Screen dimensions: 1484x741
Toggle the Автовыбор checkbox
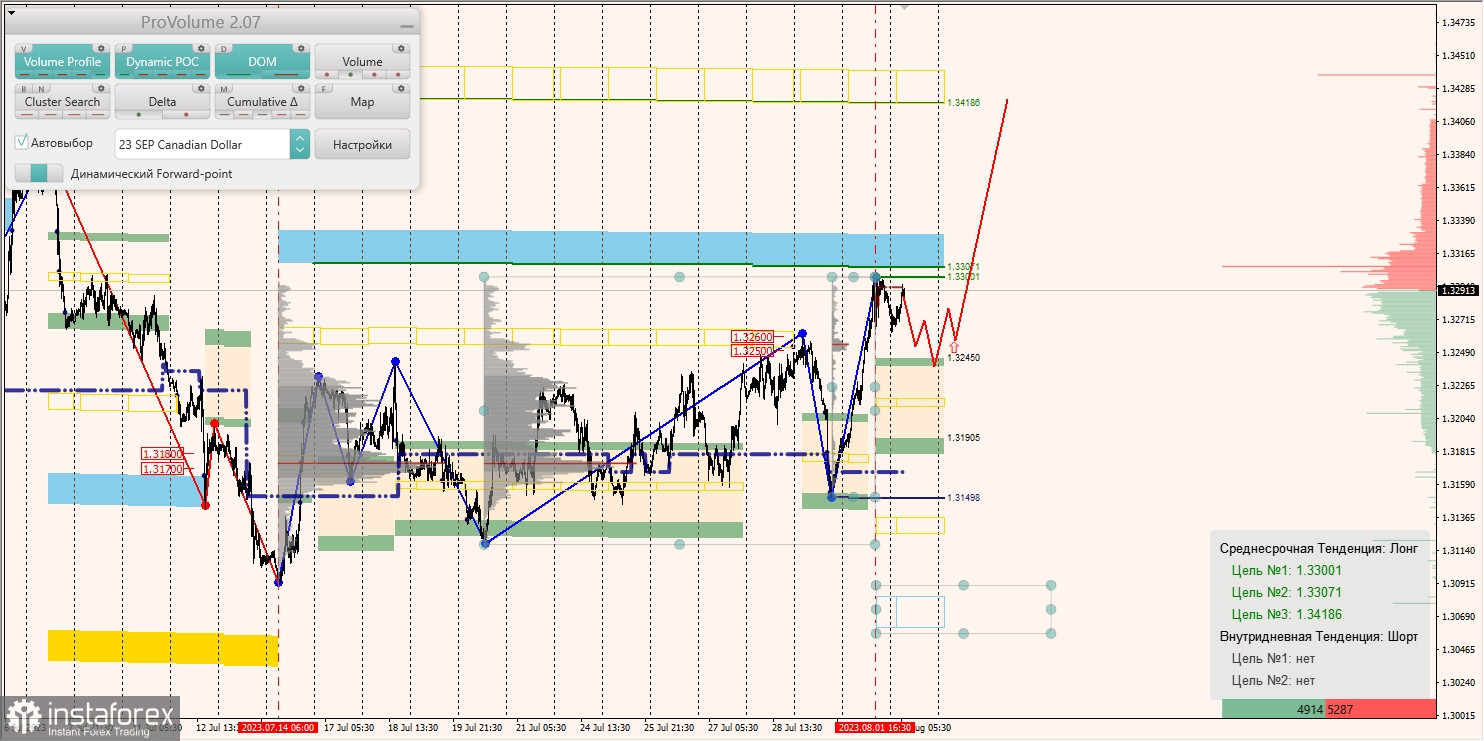(x=21, y=142)
